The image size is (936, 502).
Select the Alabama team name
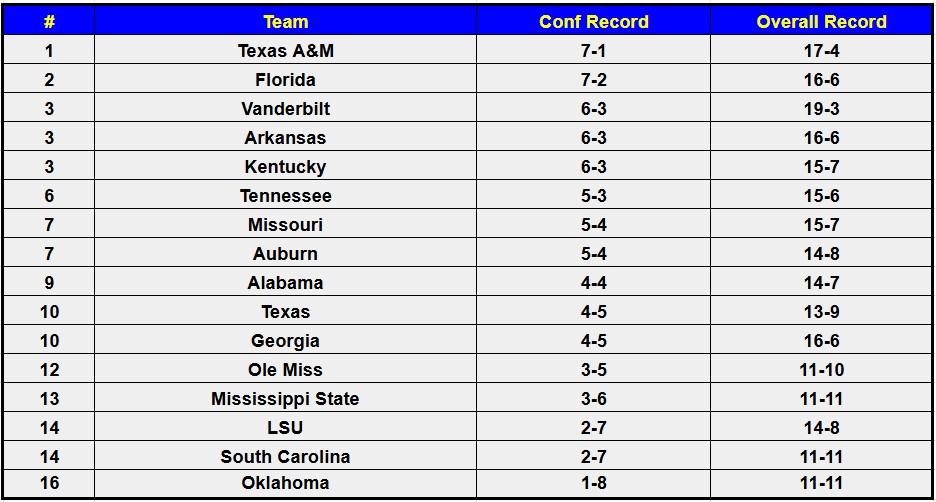pos(285,283)
